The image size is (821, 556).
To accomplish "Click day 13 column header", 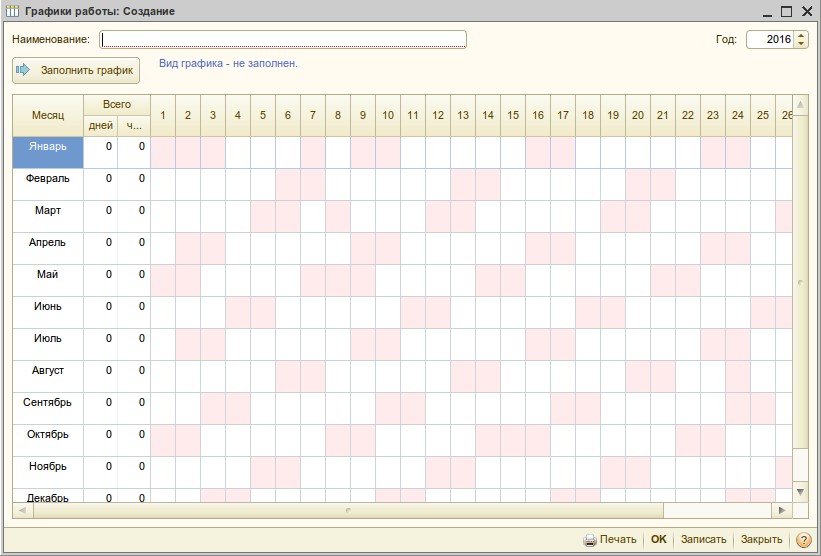I will click(x=463, y=115).
